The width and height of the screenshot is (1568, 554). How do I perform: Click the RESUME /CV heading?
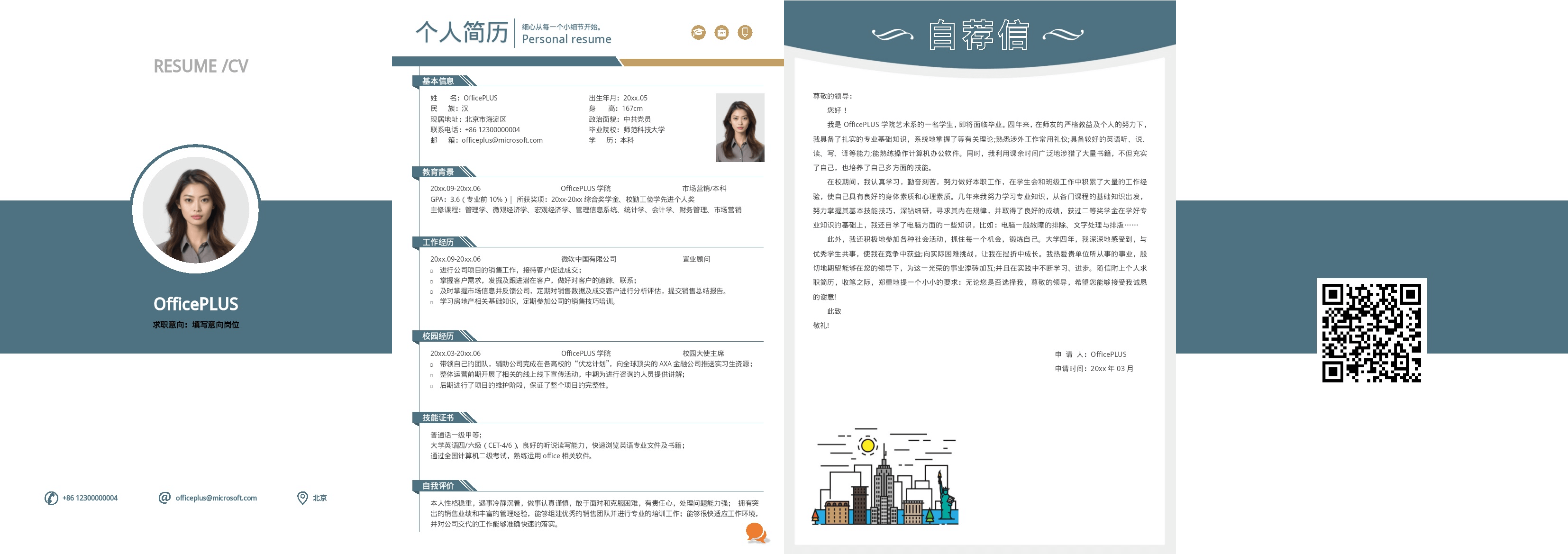pyautogui.click(x=201, y=66)
